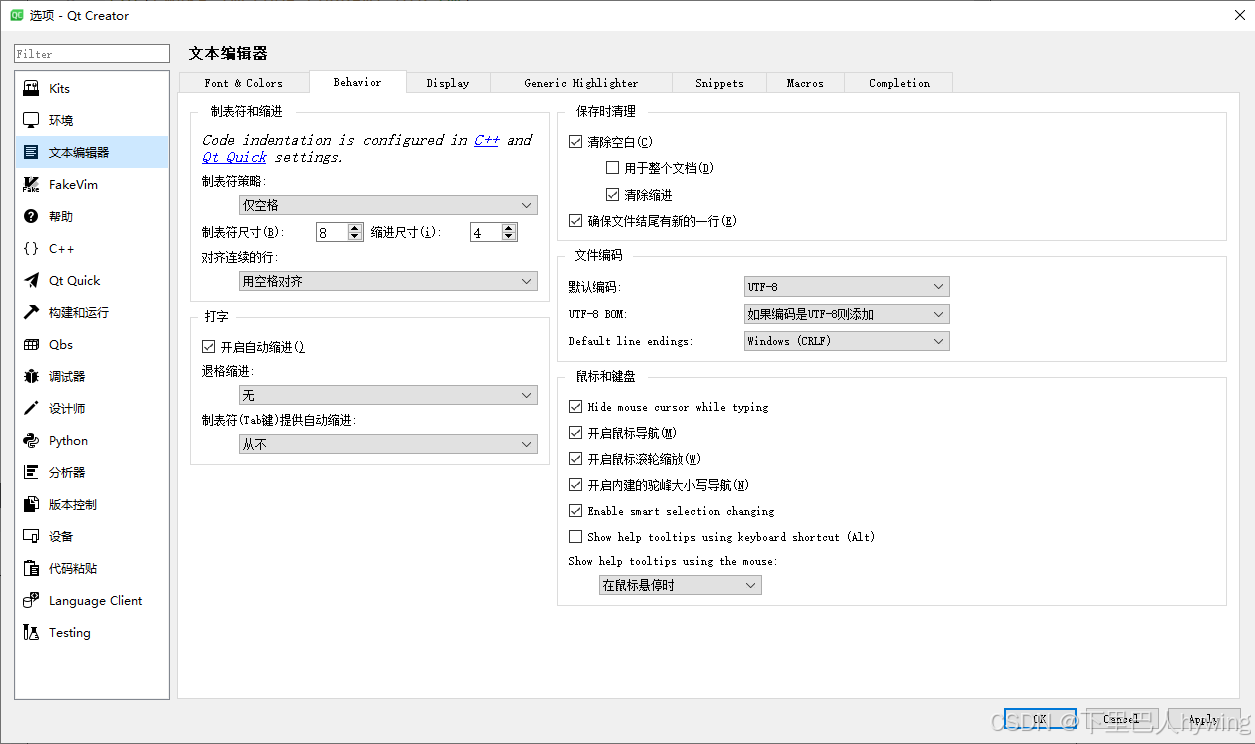Enable 用于整个文档 checkbox

pos(612,168)
